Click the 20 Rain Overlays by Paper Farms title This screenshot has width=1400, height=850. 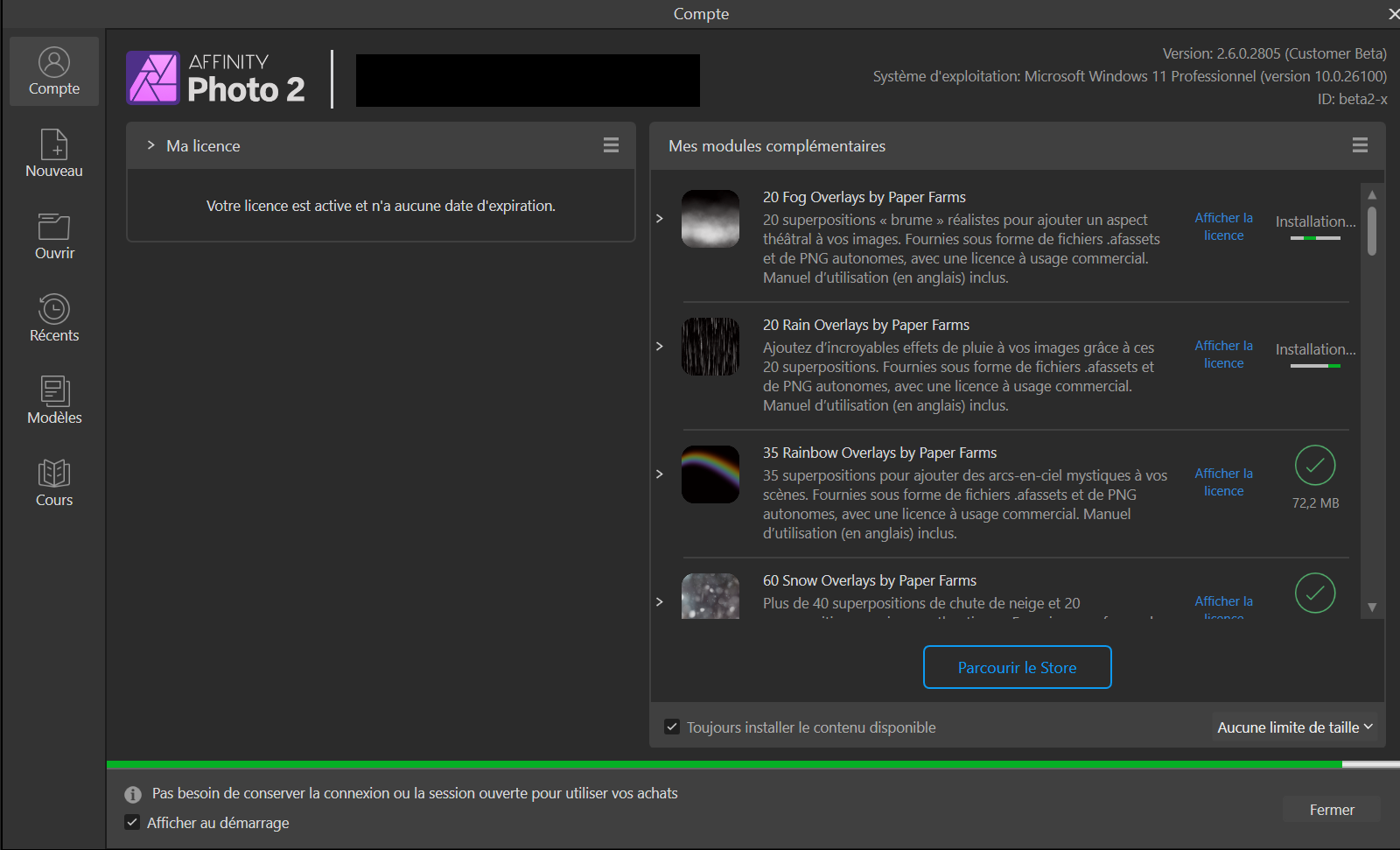pyautogui.click(x=866, y=325)
